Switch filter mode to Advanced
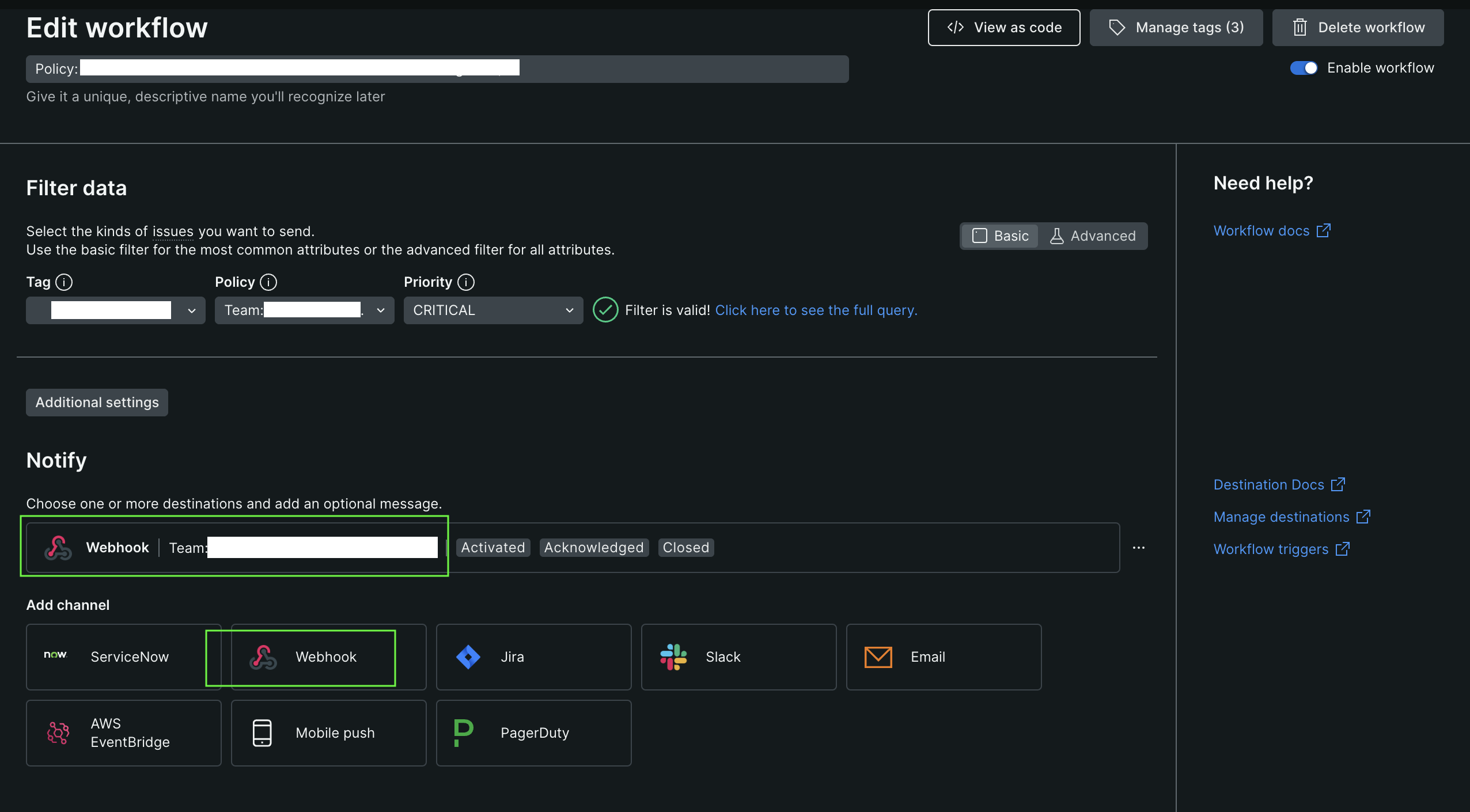The image size is (1470, 812). [1093, 236]
